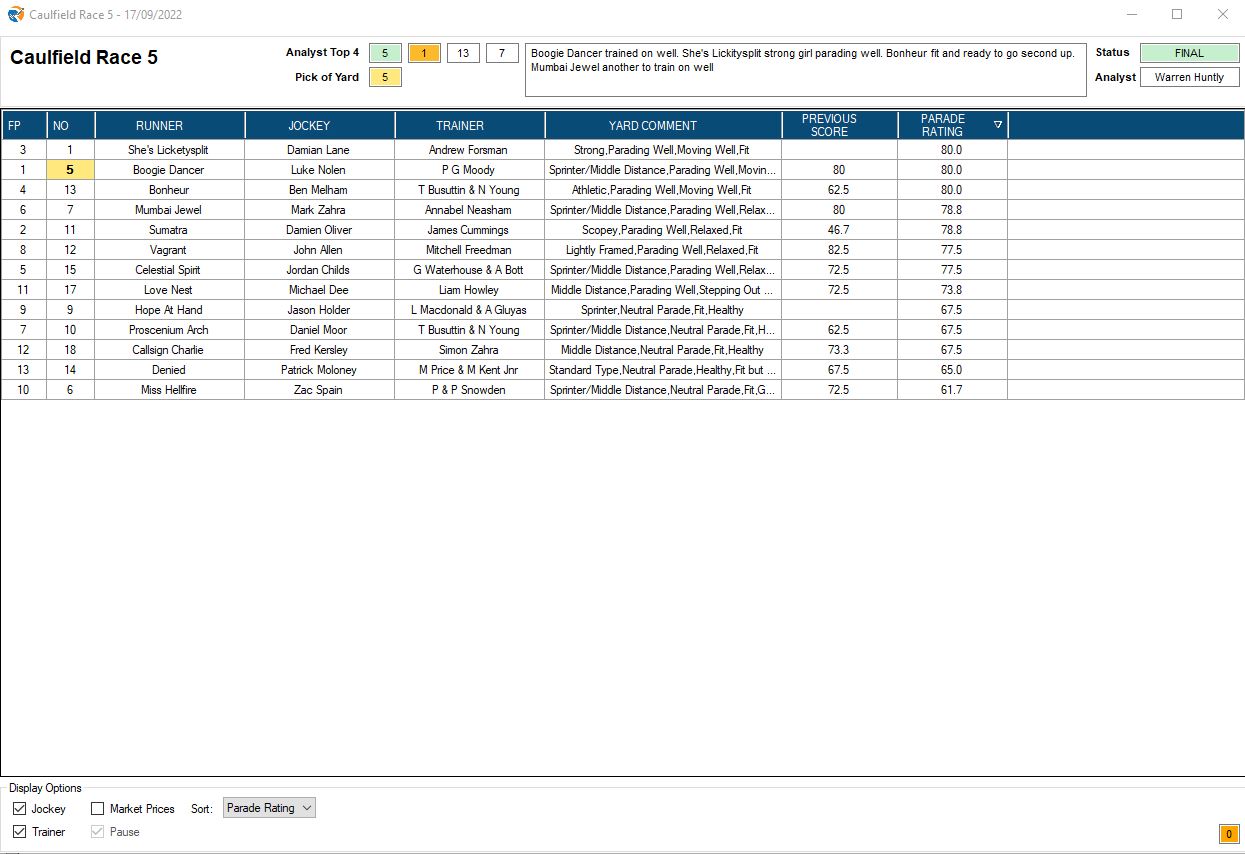Select runner Proscenium Arch
The image size is (1245, 854).
pos(169,330)
